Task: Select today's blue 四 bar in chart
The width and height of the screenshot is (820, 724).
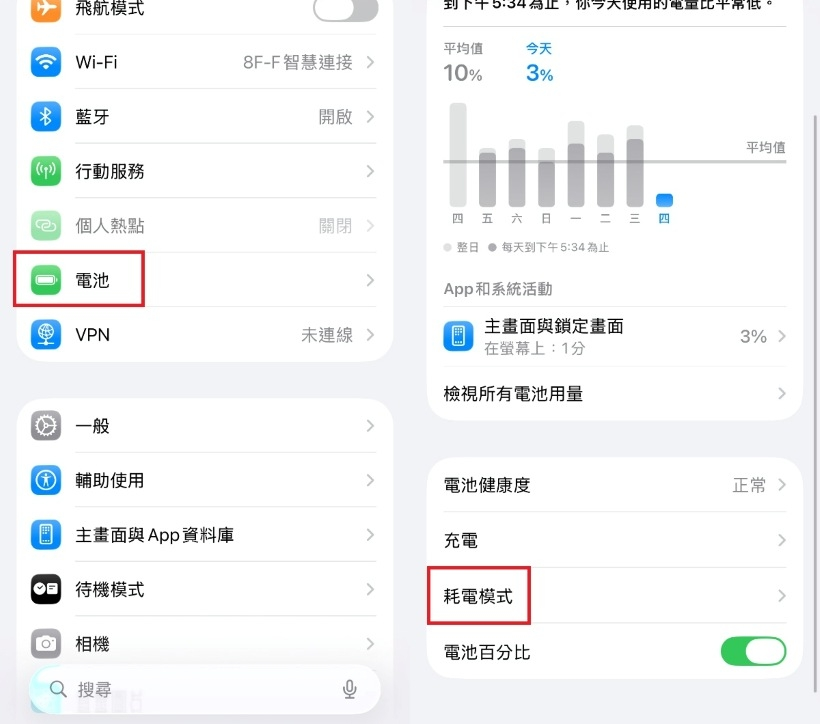Action: click(664, 200)
